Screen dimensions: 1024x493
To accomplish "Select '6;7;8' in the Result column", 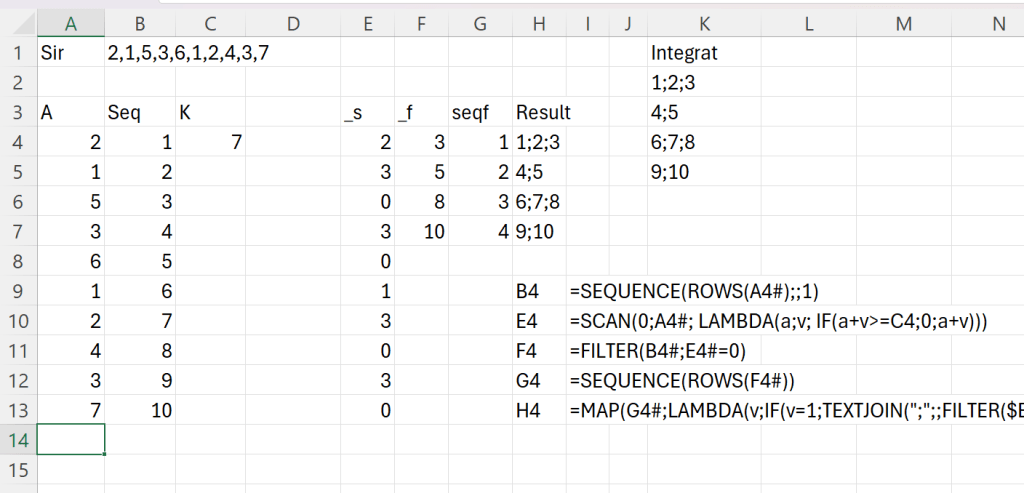I will pos(538,202).
